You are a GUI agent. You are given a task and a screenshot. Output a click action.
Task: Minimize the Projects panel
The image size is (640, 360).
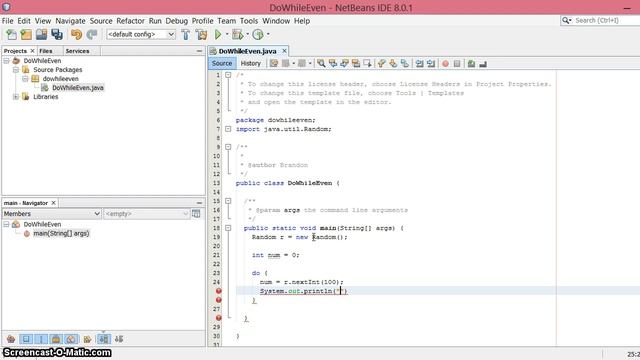(199, 51)
